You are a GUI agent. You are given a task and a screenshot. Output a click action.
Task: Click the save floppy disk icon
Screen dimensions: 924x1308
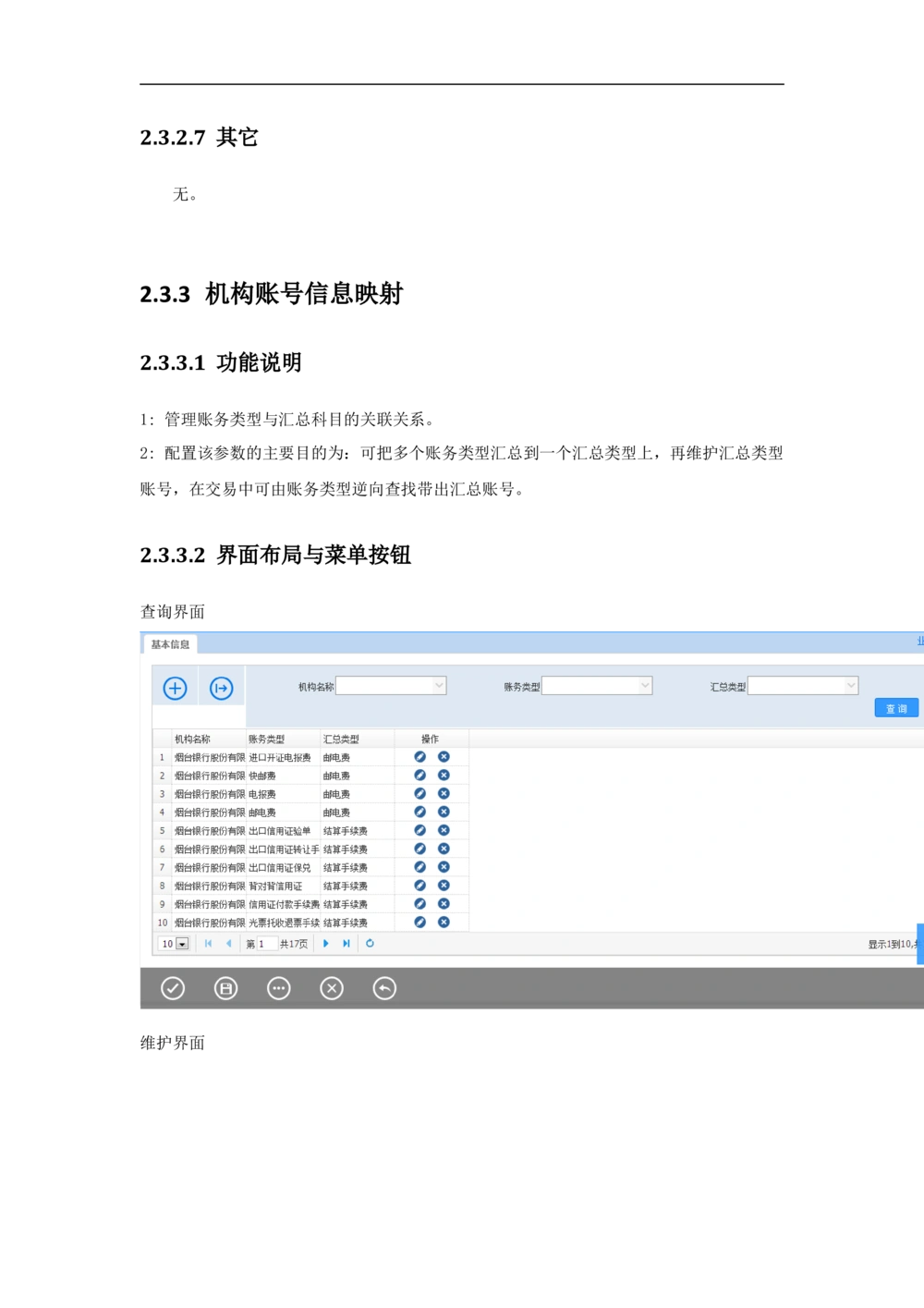[x=225, y=988]
